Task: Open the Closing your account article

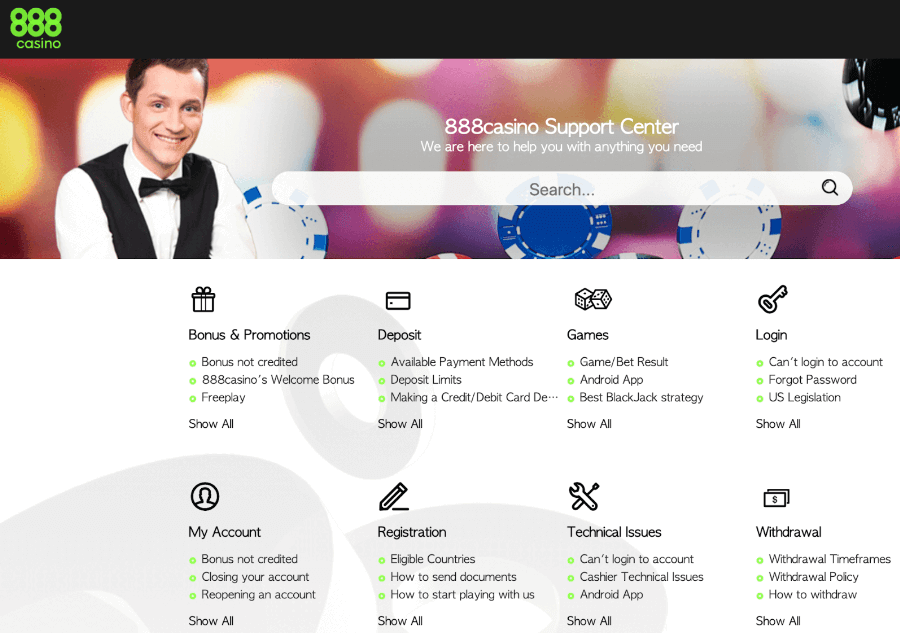Action: pyautogui.click(x=255, y=577)
